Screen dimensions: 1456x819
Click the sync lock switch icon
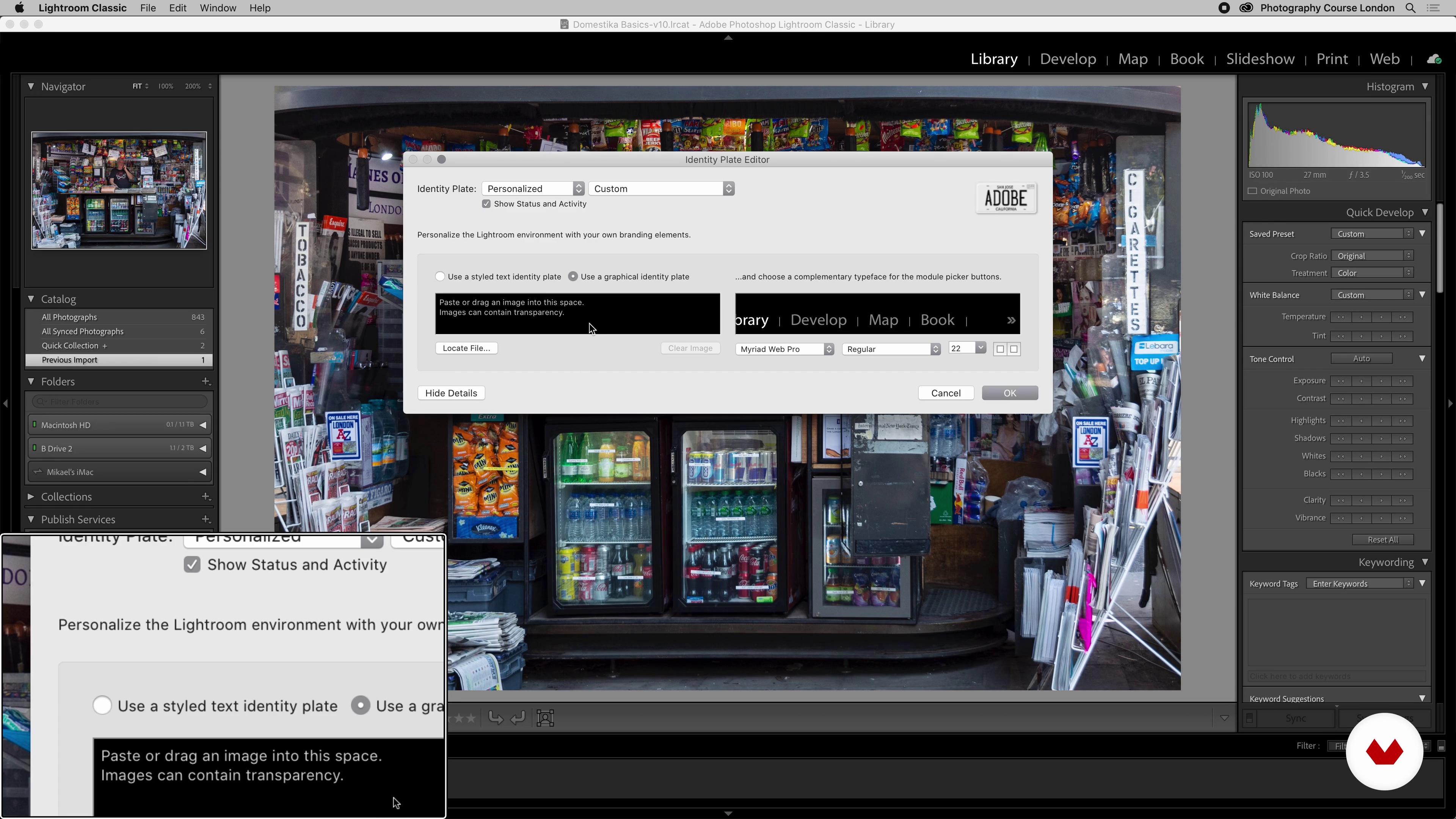(1249, 719)
